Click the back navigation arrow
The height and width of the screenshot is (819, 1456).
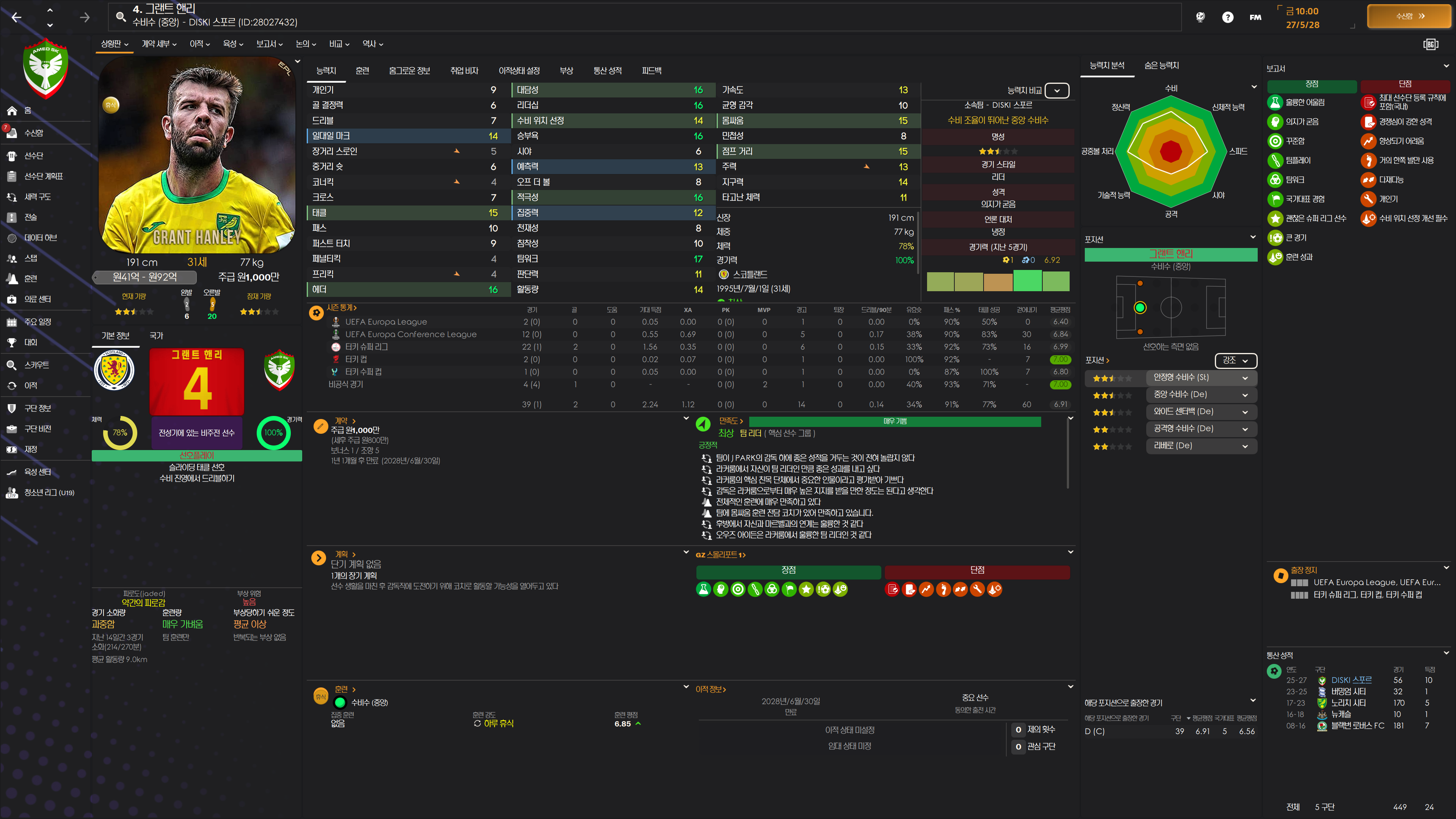pos(16,17)
